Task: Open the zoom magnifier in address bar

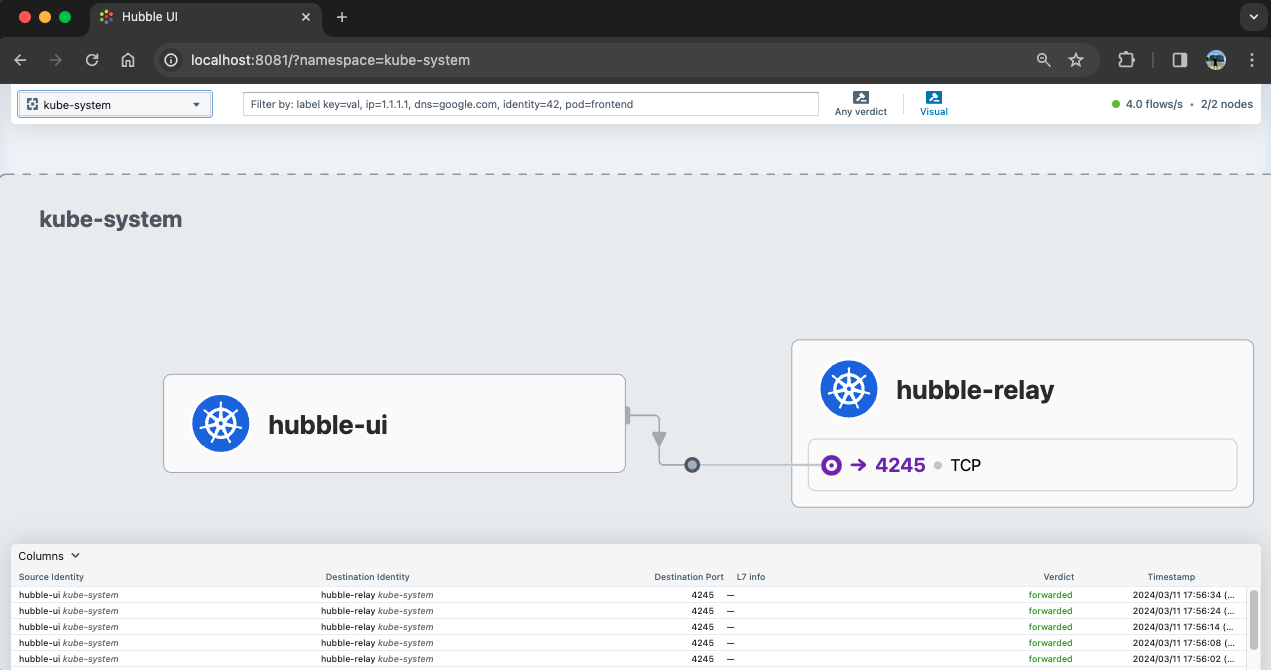Action: point(1043,60)
